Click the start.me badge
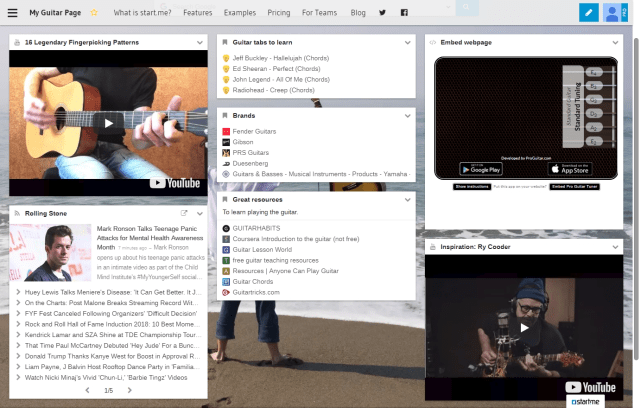Screen dimensions: 640x408 pyautogui.click(x=585, y=401)
